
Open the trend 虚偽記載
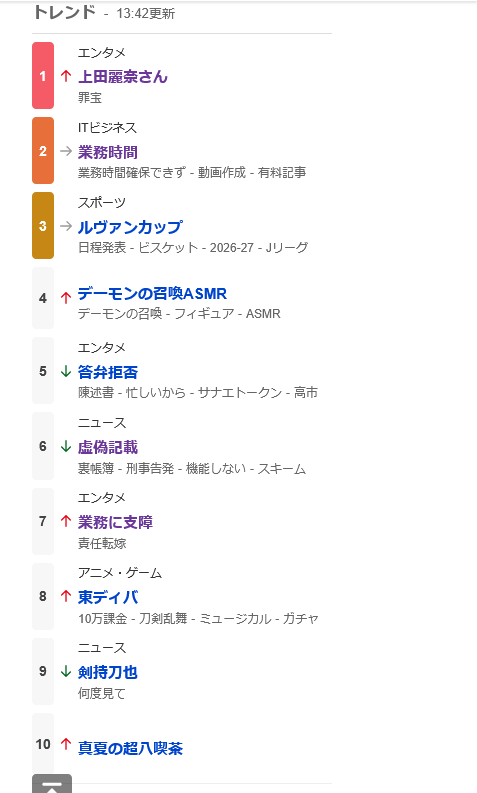(108, 447)
